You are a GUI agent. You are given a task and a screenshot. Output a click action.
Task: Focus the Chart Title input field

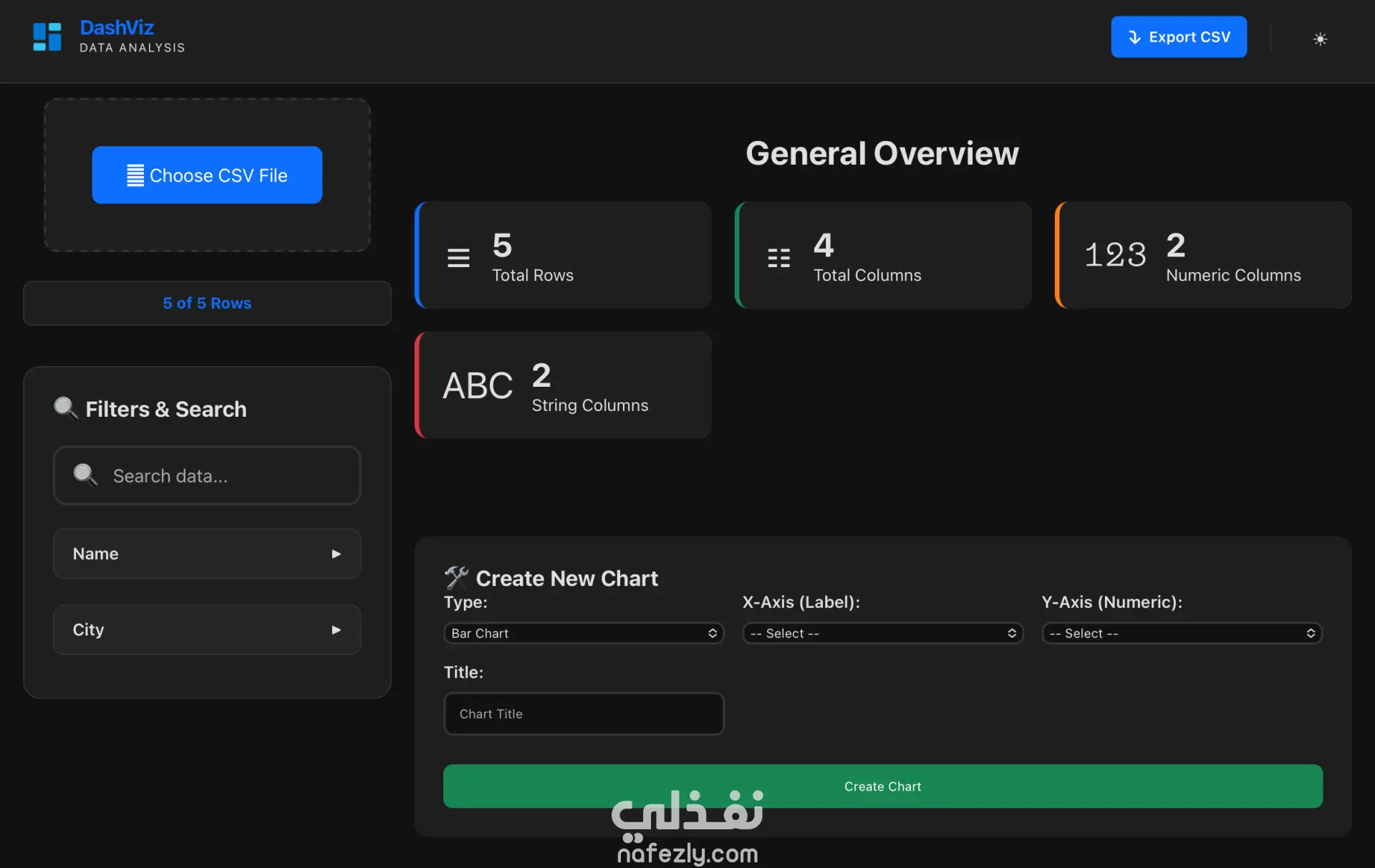tap(584, 713)
